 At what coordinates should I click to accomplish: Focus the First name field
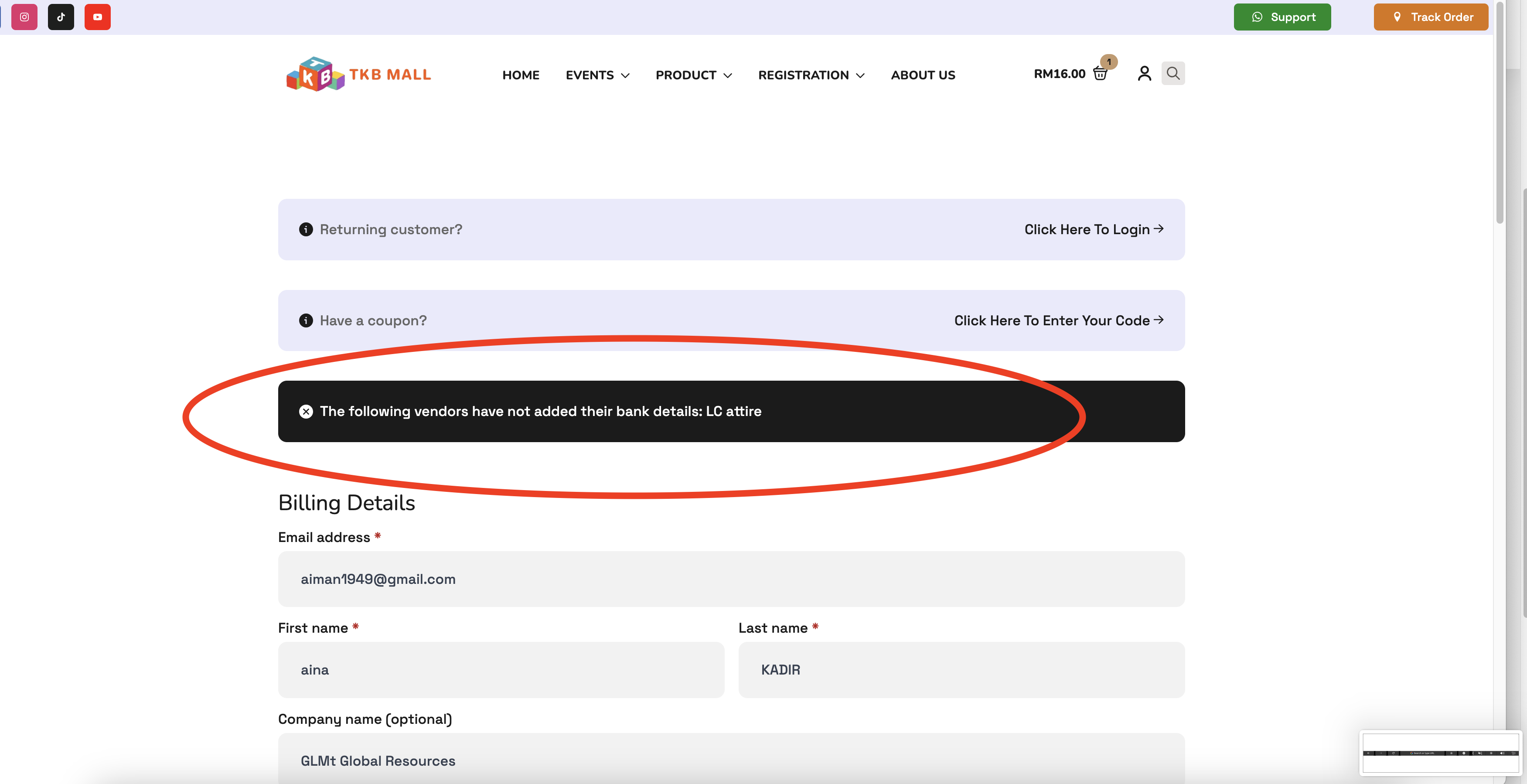(501, 670)
